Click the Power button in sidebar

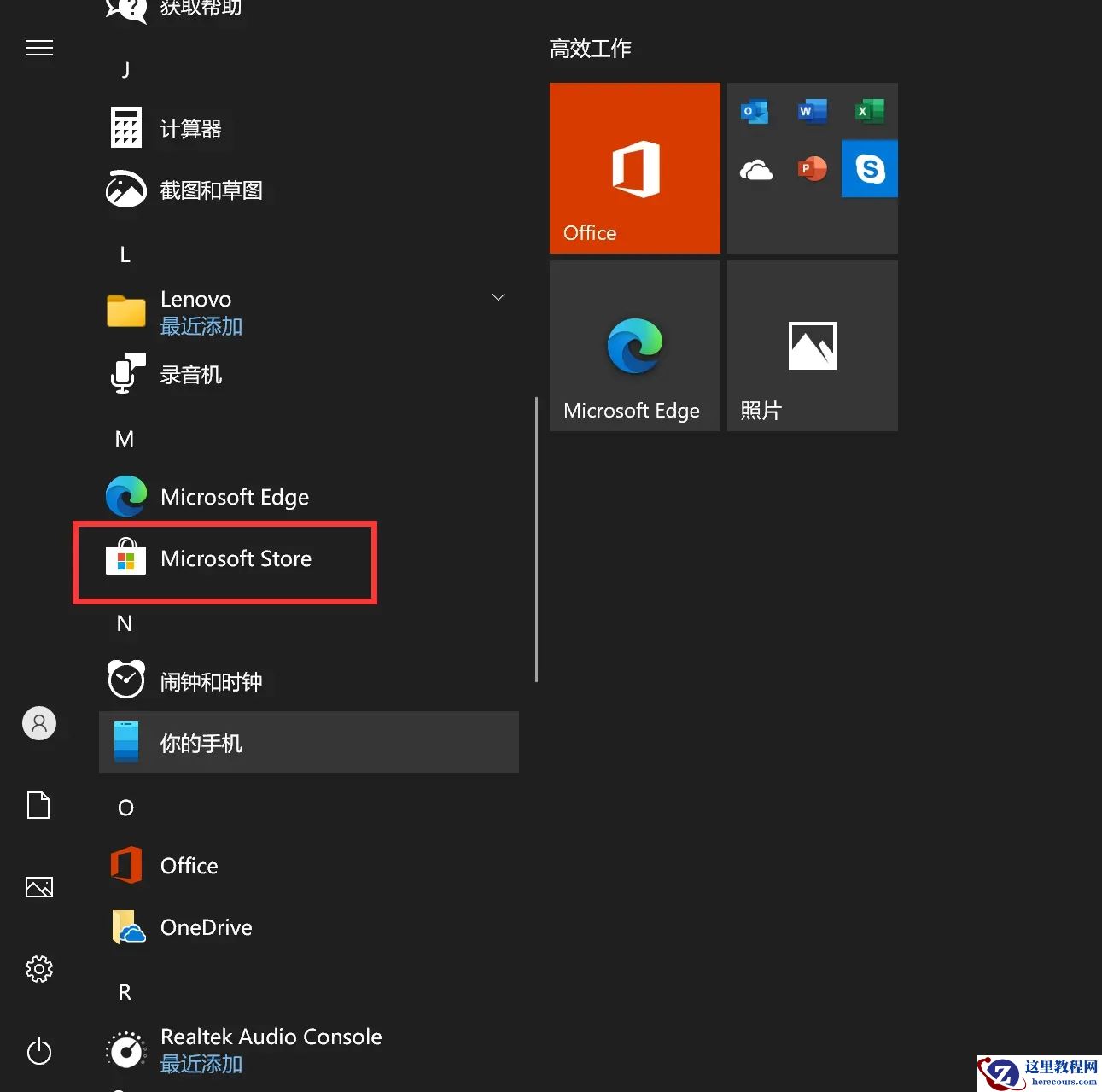pyautogui.click(x=38, y=1052)
